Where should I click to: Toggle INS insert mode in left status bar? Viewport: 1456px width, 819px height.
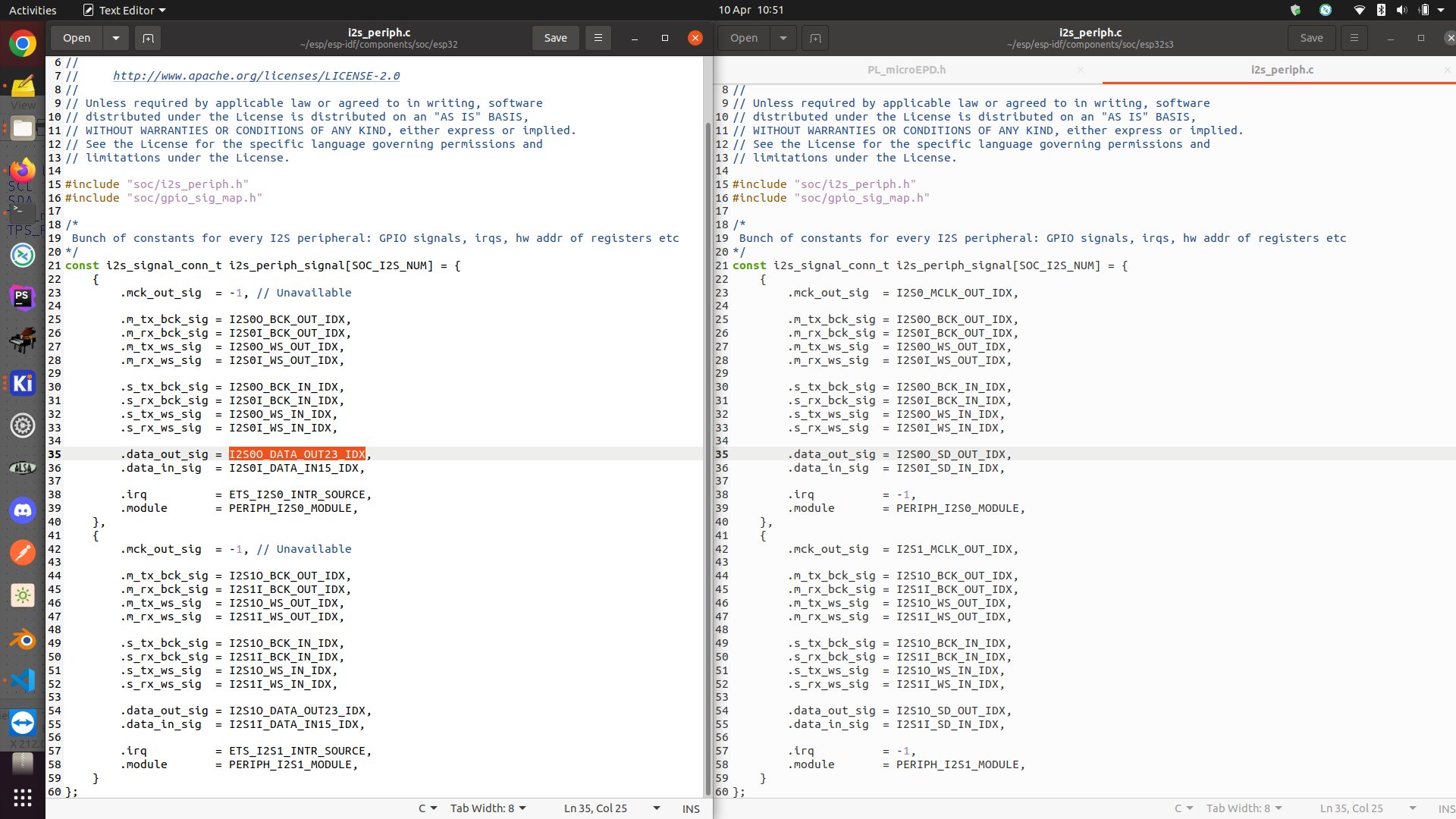click(690, 808)
